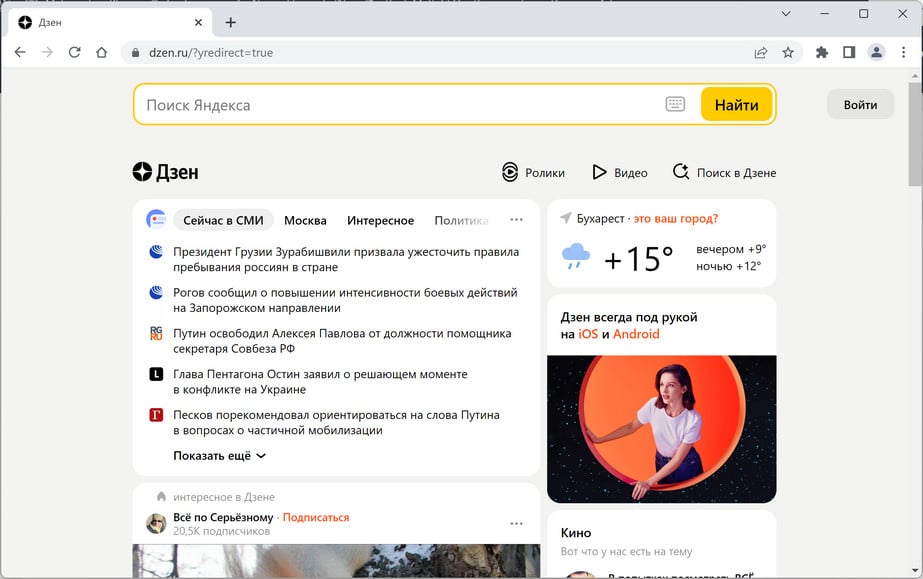The width and height of the screenshot is (923, 579).
Task: Open the Видео section
Action: pos(620,172)
